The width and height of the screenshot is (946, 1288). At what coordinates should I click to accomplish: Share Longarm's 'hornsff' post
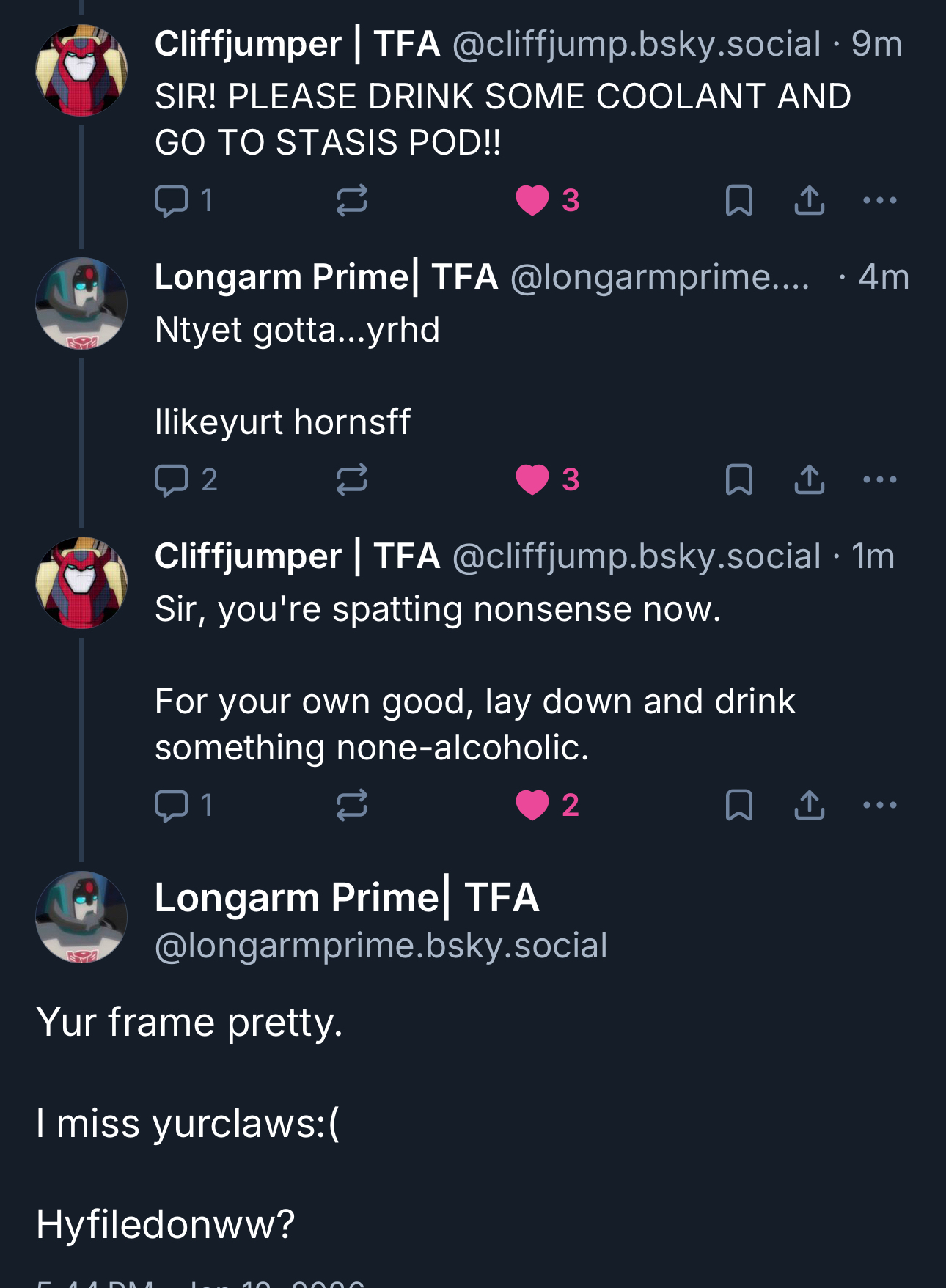coord(809,480)
